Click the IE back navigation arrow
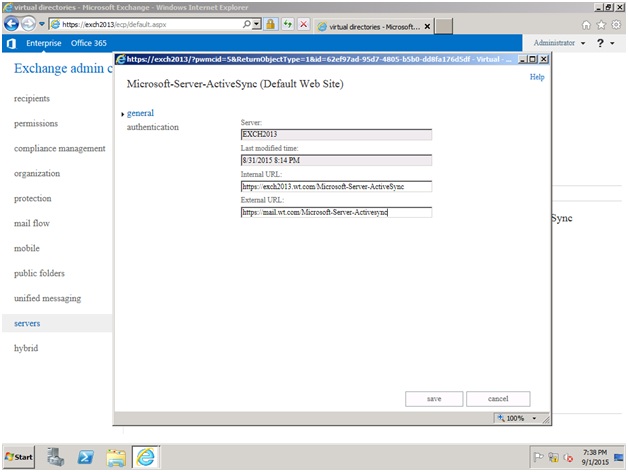628x472 pixels. pyautogui.click(x=12, y=24)
